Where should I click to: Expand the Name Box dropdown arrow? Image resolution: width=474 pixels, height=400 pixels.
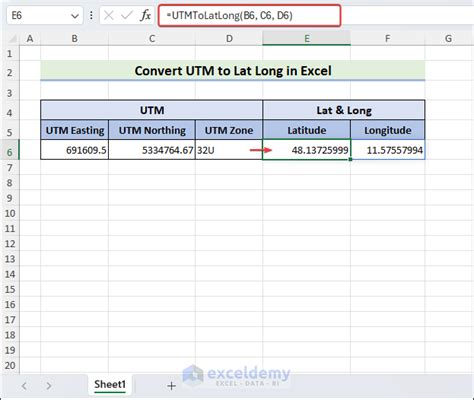click(75, 16)
